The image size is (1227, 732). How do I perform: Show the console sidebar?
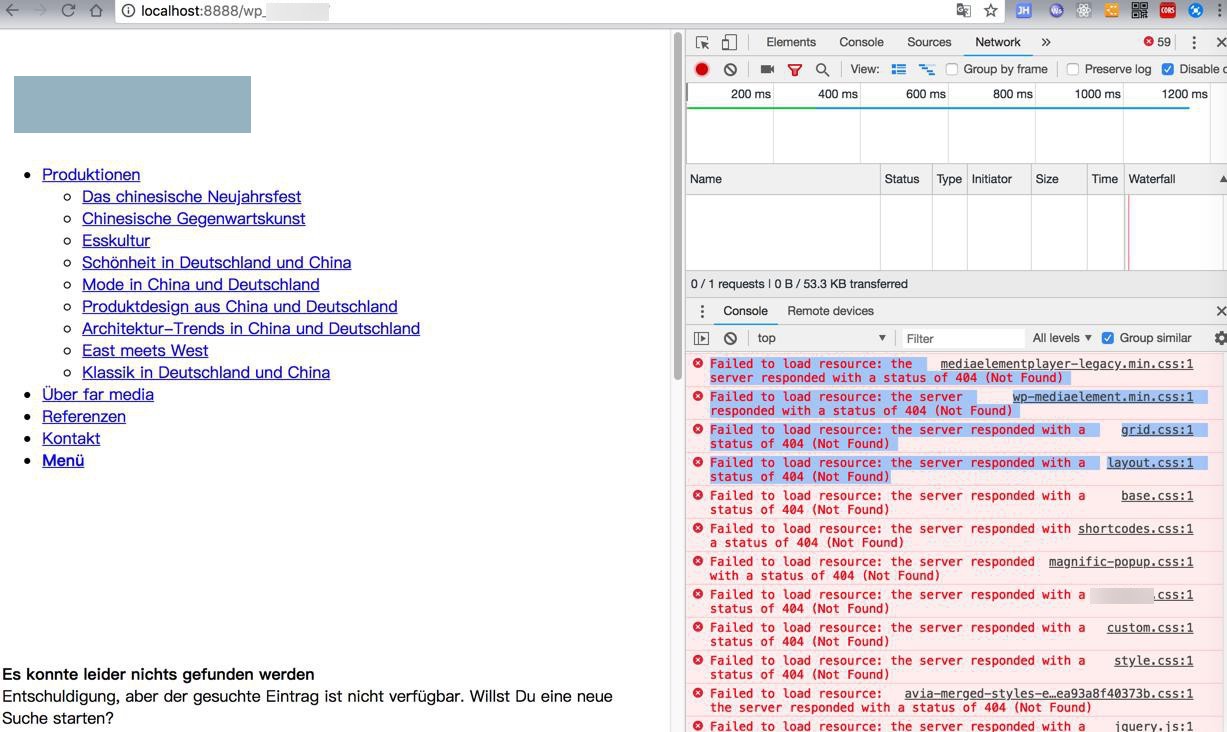pyautogui.click(x=701, y=338)
